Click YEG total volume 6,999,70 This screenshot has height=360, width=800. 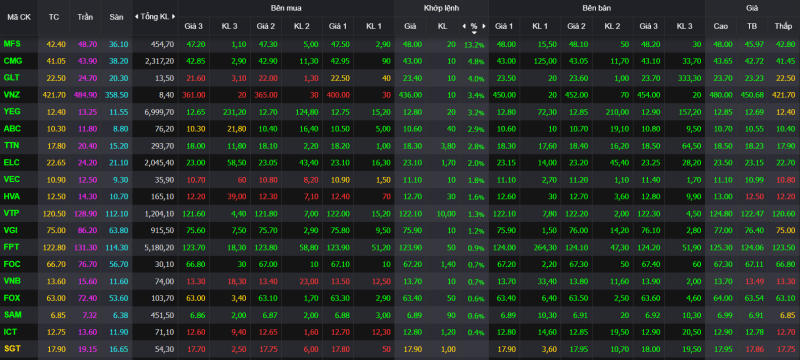pyautogui.click(x=160, y=112)
